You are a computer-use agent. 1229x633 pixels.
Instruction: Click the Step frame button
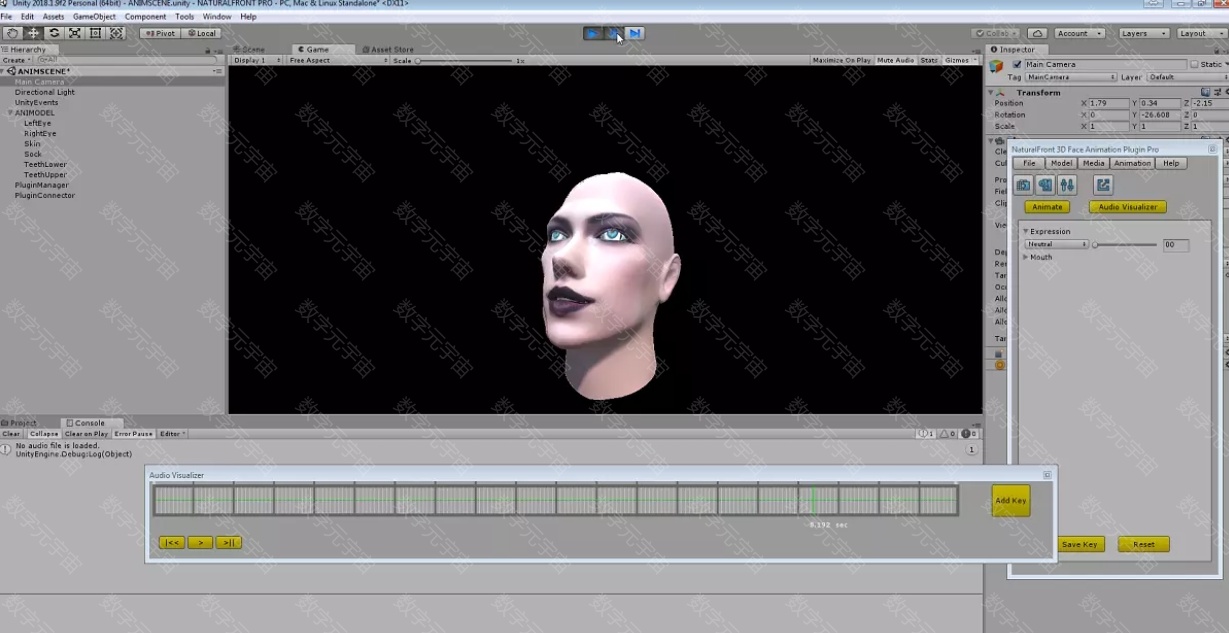(635, 33)
